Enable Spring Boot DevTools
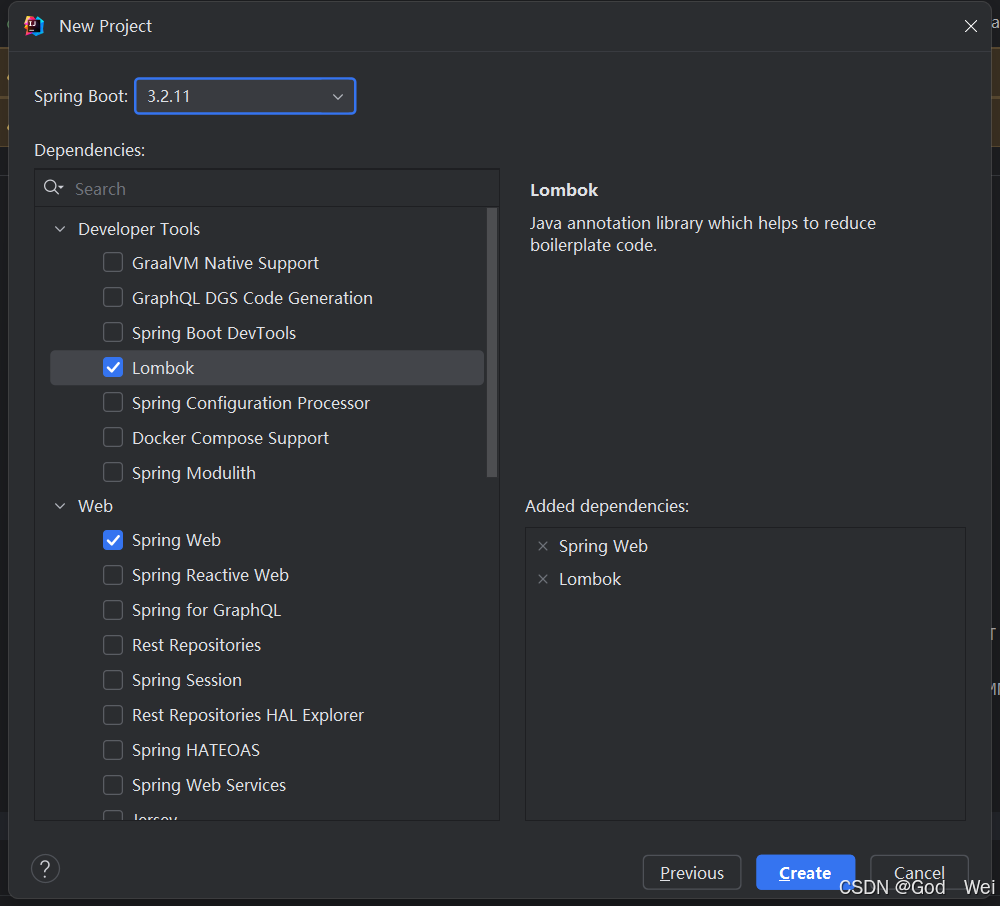 [113, 332]
